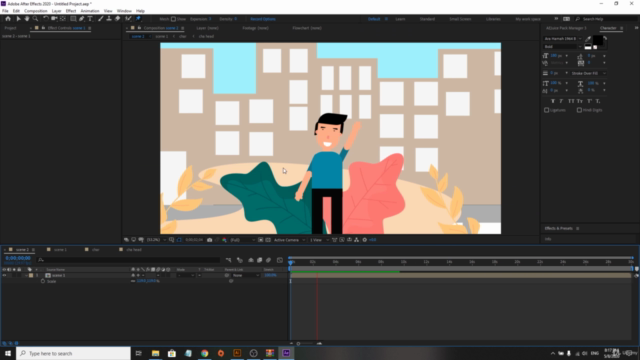Open Parent & Link None dropdown
This screenshot has height=360, width=640.
246,276
